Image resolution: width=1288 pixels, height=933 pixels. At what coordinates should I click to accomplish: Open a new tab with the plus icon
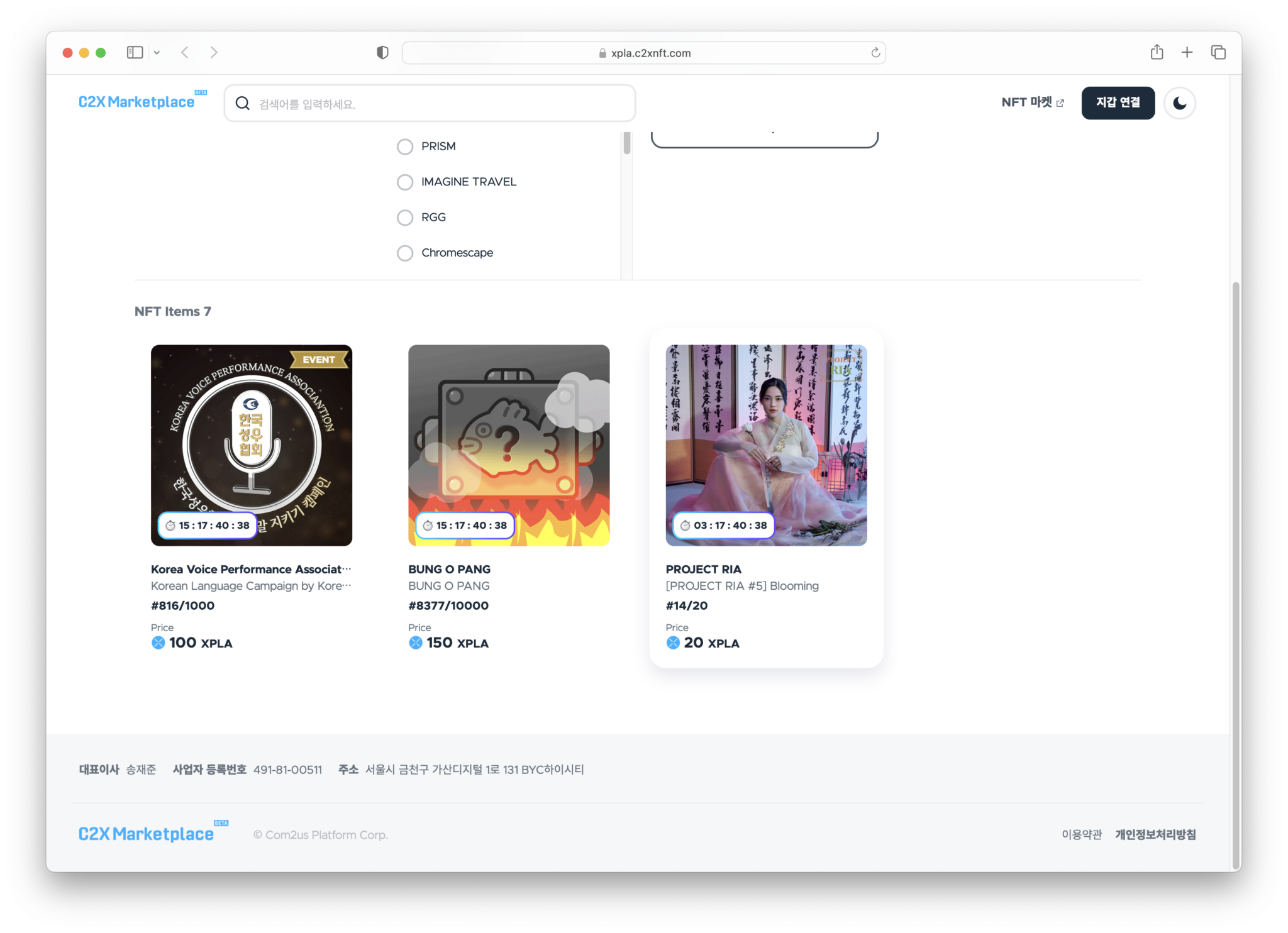pos(1187,52)
